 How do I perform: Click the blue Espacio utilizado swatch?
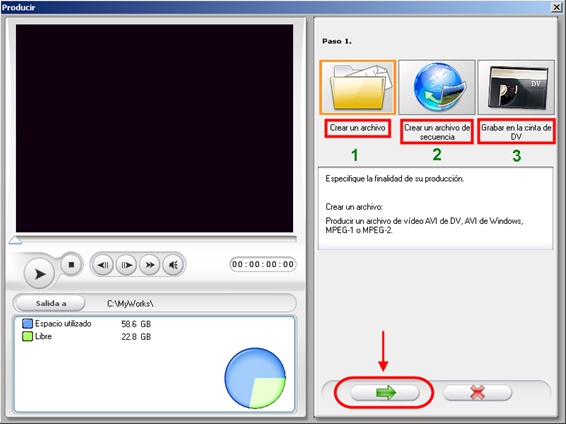pyautogui.click(x=27, y=324)
